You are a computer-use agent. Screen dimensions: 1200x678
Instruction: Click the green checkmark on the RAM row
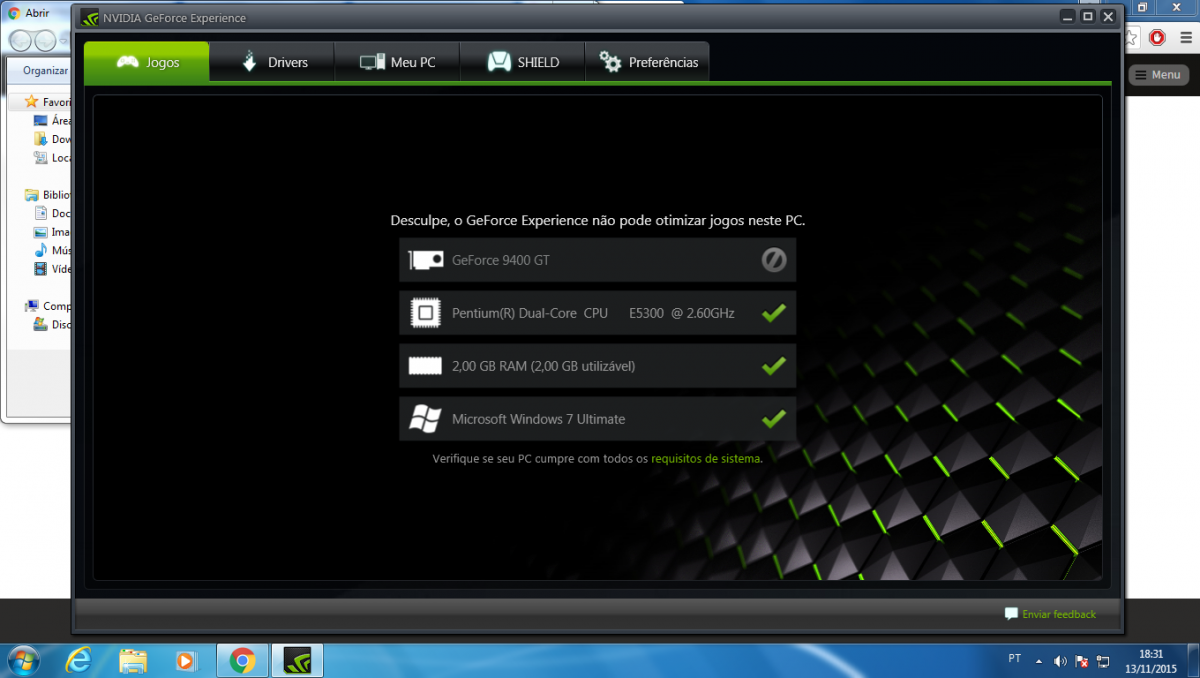(774, 366)
